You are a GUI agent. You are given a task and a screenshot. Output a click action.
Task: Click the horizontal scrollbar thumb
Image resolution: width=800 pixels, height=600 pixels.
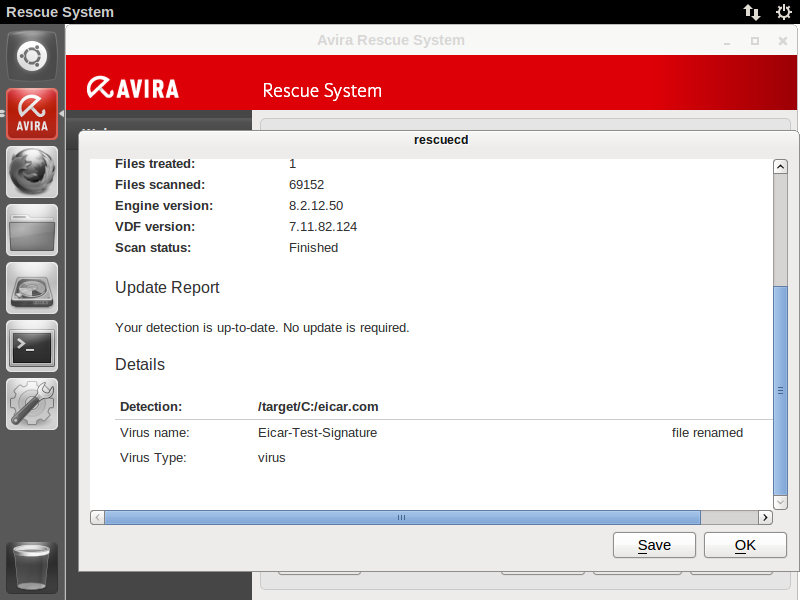click(402, 517)
